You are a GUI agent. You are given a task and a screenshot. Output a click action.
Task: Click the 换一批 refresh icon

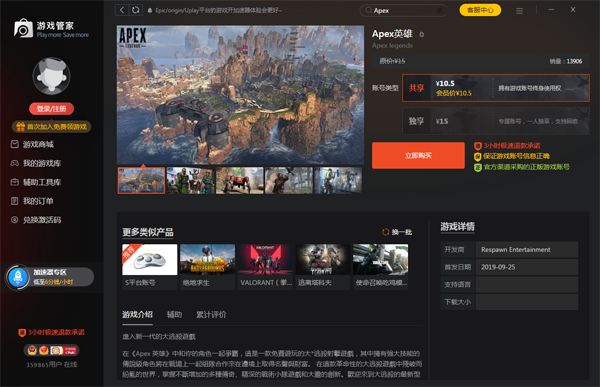point(385,232)
